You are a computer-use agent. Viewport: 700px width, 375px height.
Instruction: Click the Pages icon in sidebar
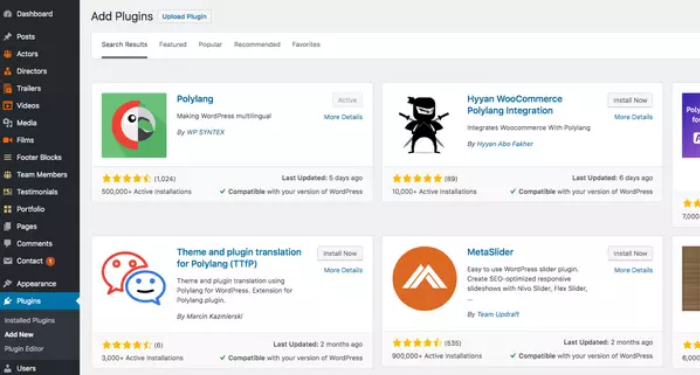point(7,226)
